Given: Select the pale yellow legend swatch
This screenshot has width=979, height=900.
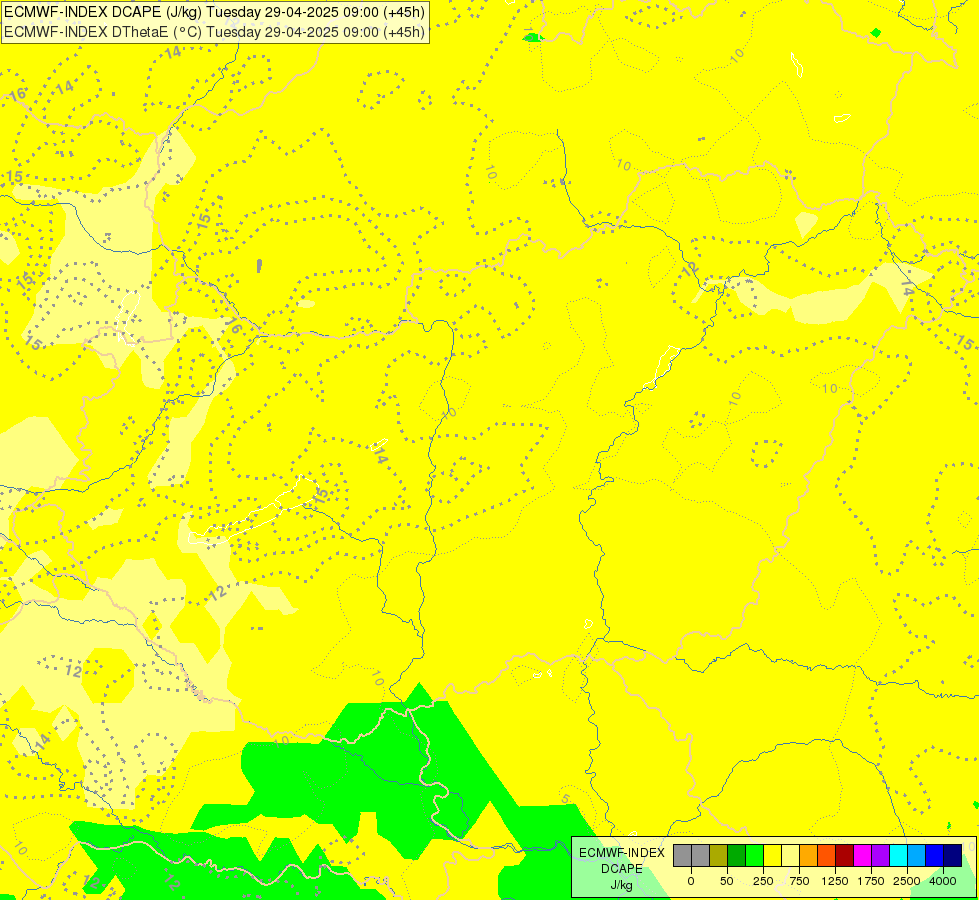Looking at the screenshot, I should coord(790,856).
